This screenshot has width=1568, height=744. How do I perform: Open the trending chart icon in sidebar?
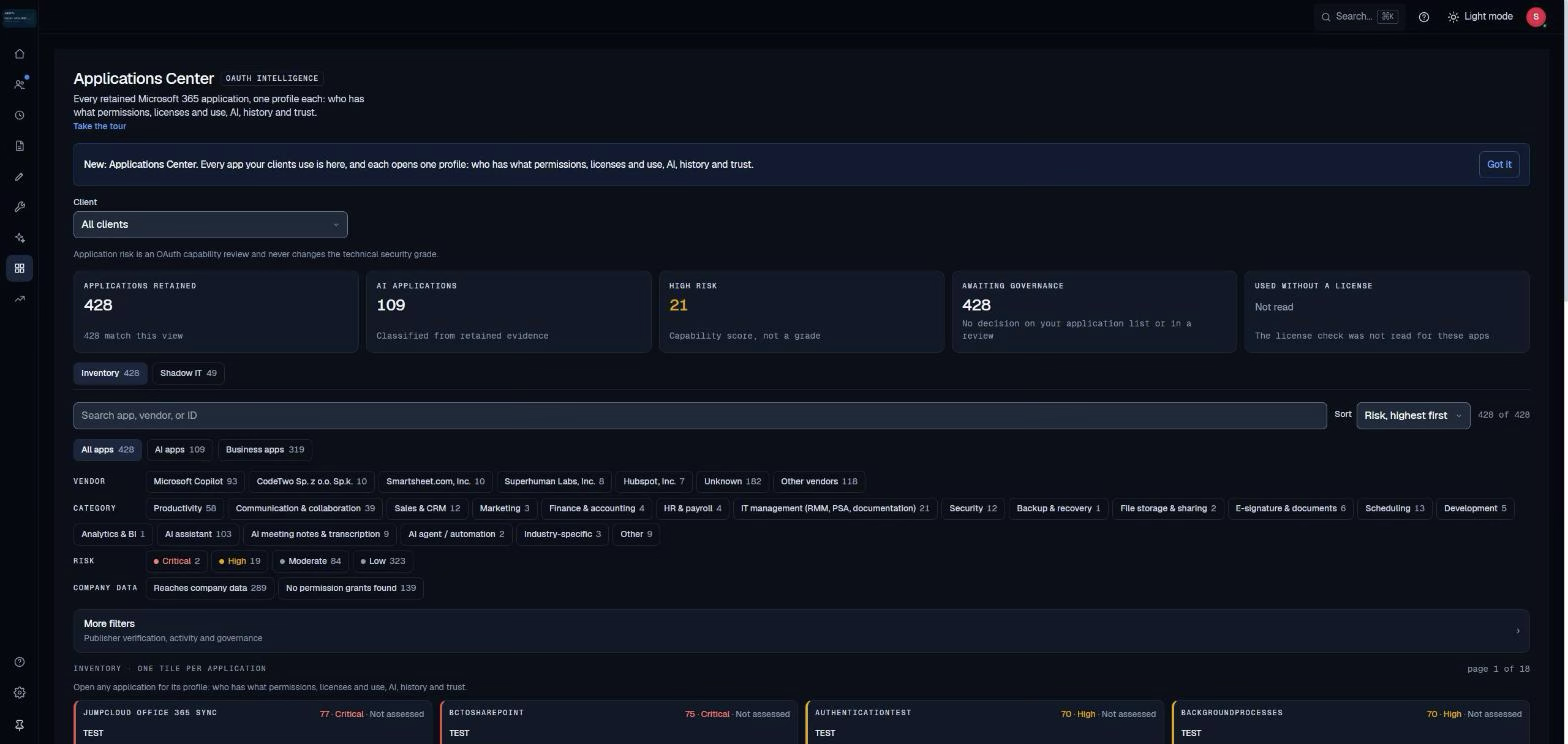point(19,299)
